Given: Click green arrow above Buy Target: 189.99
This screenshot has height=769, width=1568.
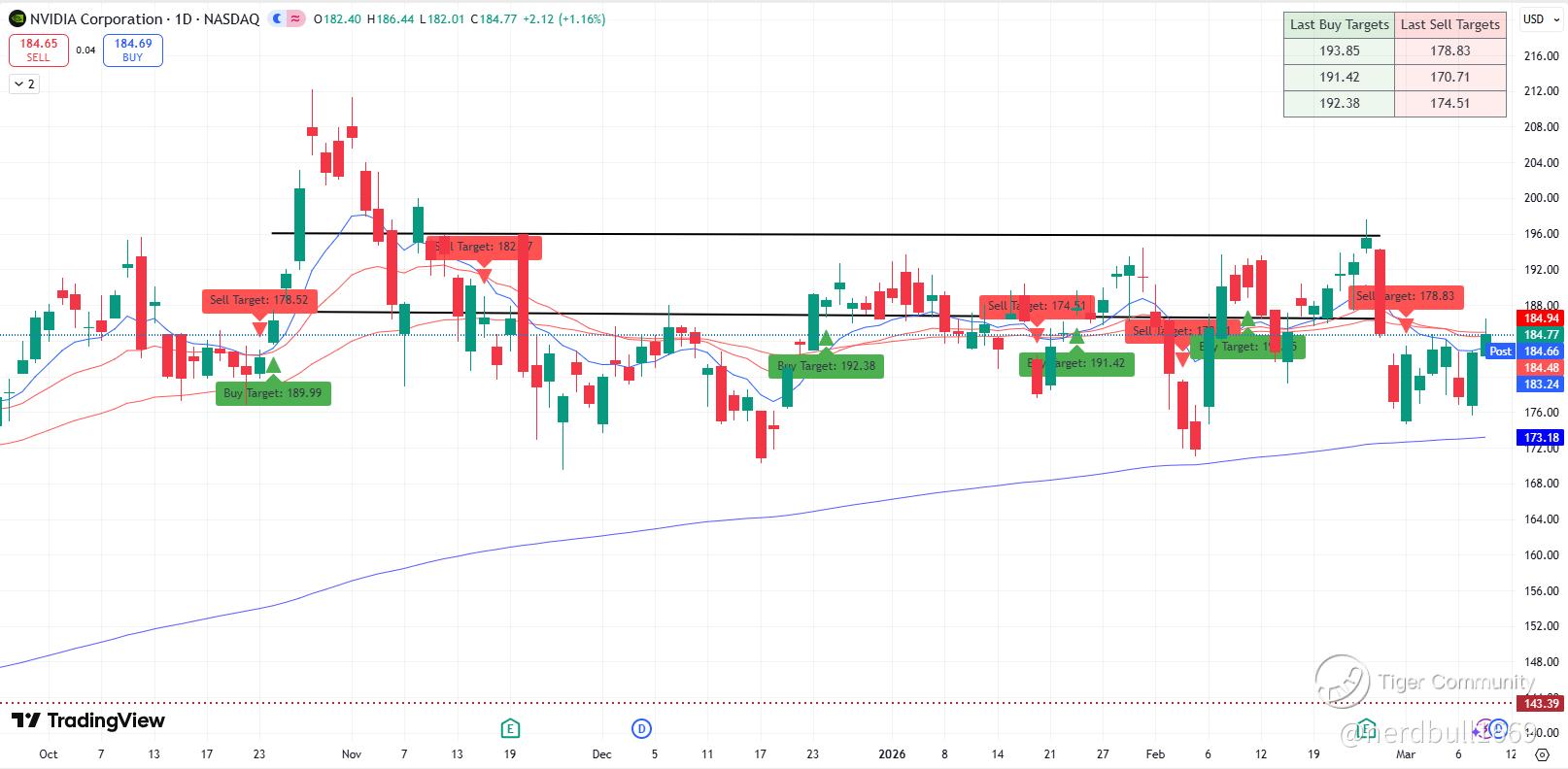Looking at the screenshot, I should (273, 365).
